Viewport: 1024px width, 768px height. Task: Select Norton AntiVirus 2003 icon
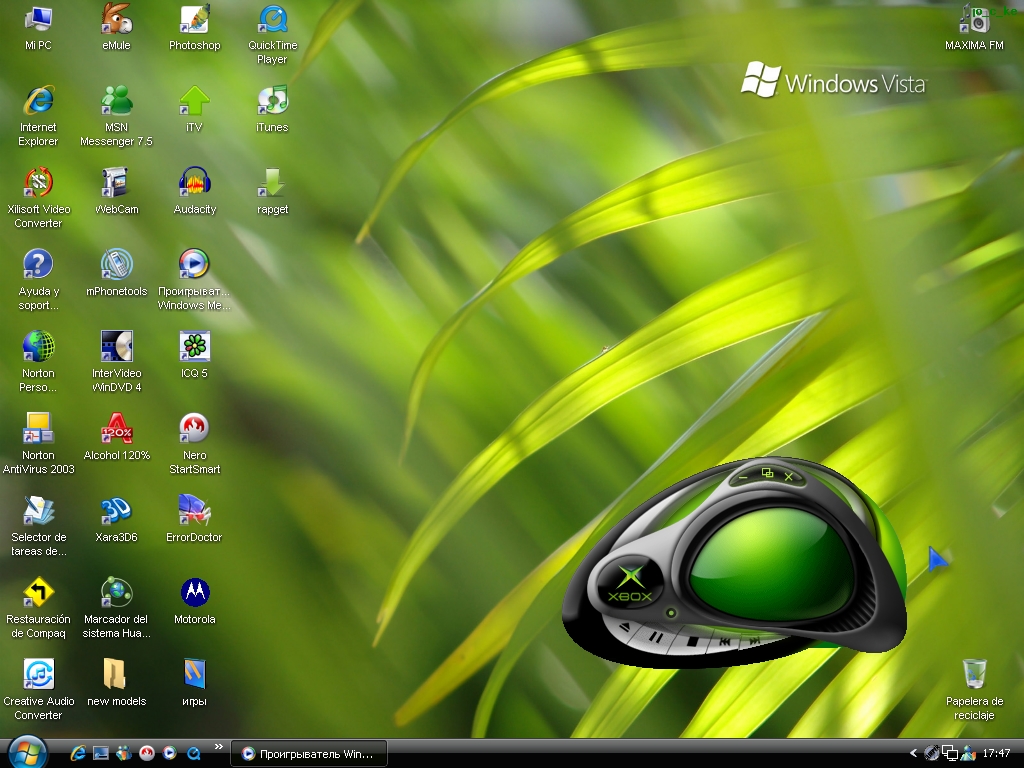(38, 428)
